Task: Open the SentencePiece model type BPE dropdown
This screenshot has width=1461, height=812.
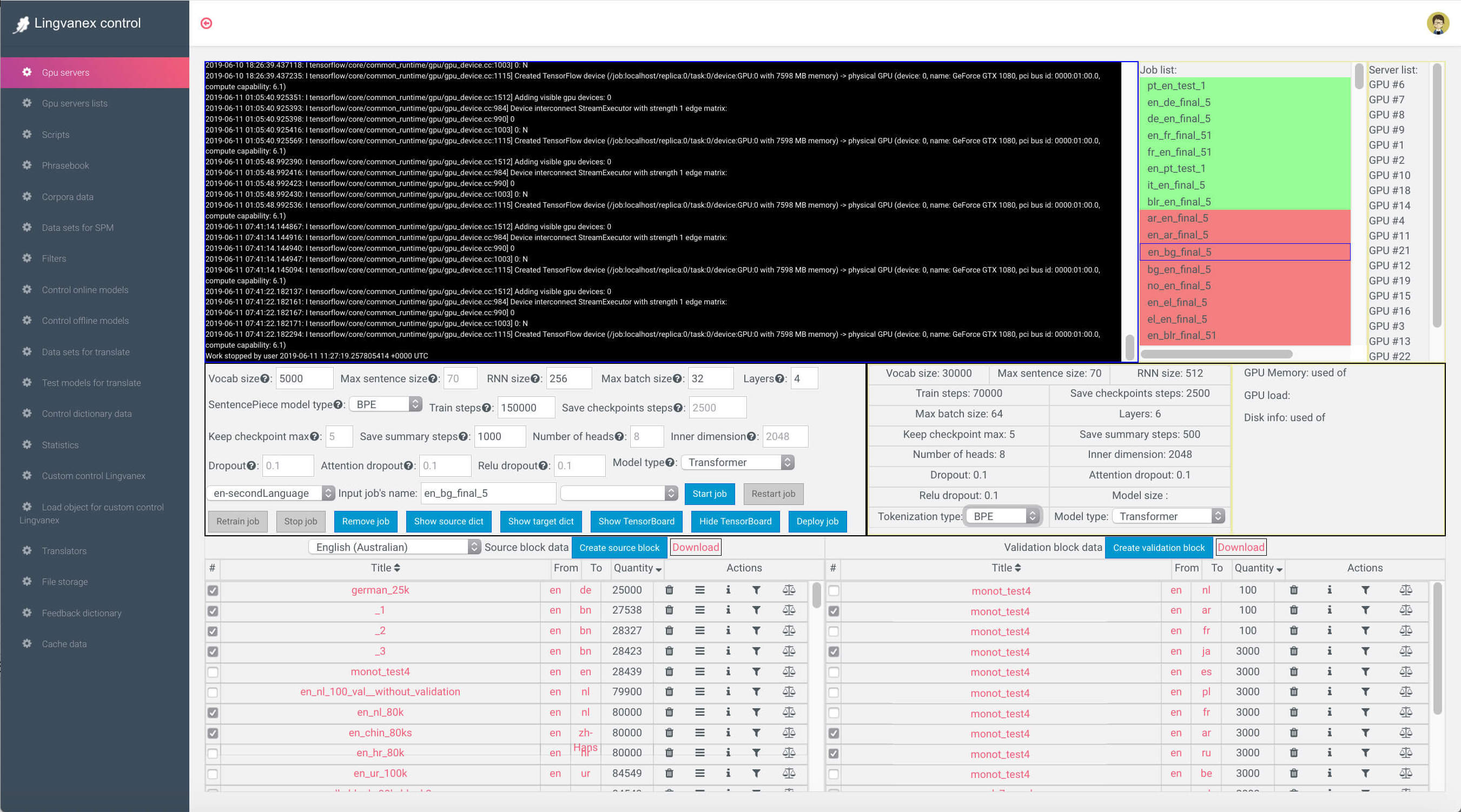Action: [x=386, y=404]
